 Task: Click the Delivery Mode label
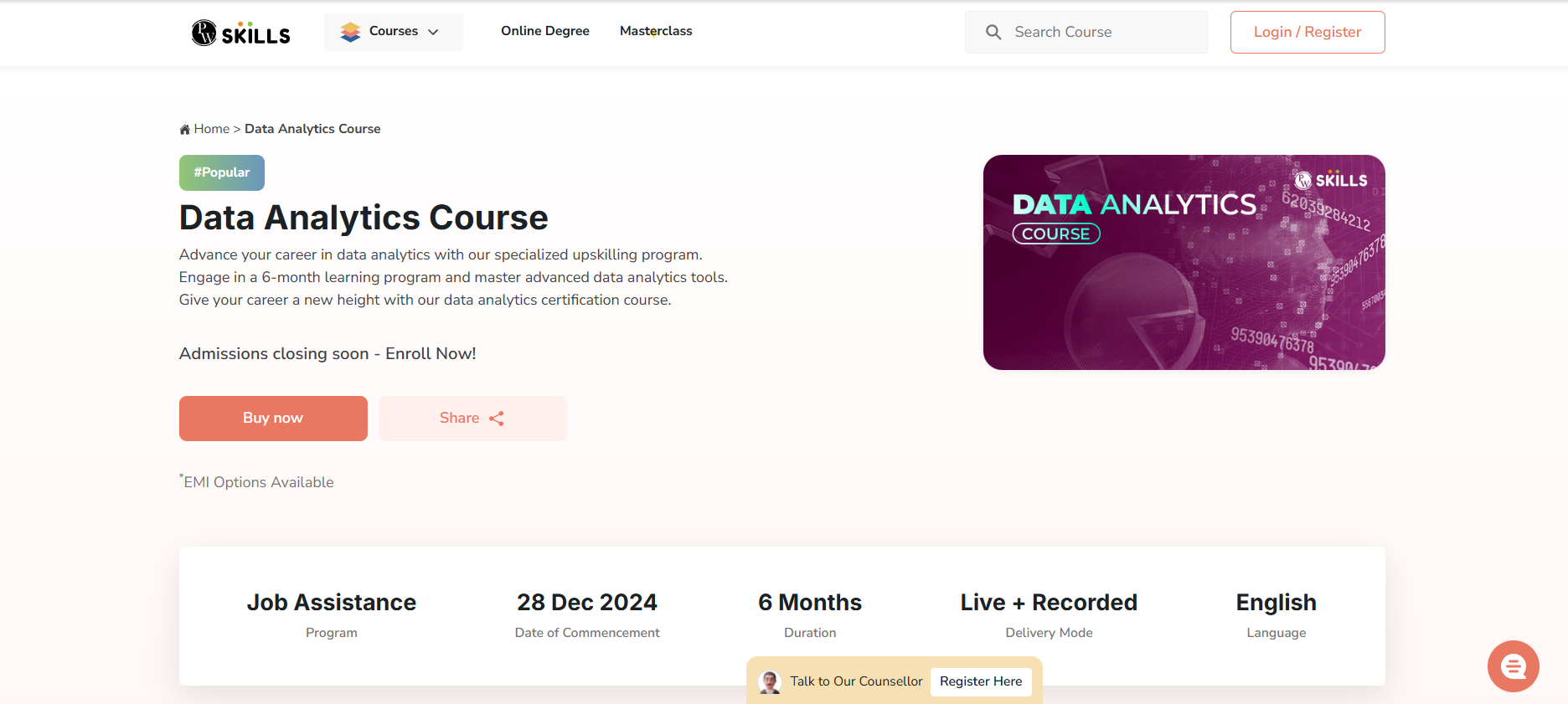(x=1049, y=633)
